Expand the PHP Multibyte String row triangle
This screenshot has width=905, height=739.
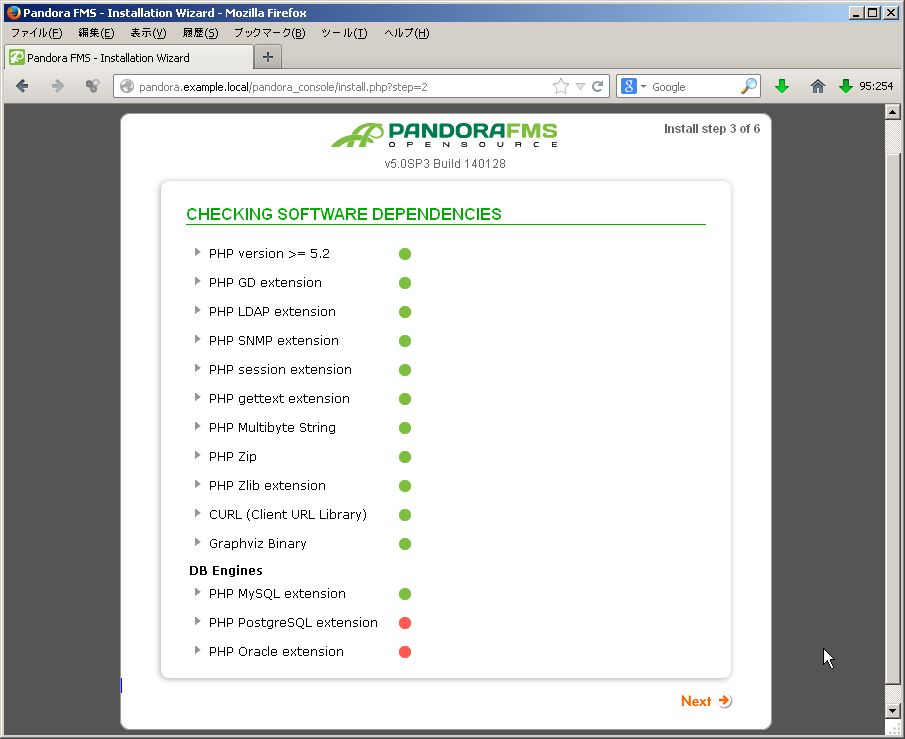[197, 426]
